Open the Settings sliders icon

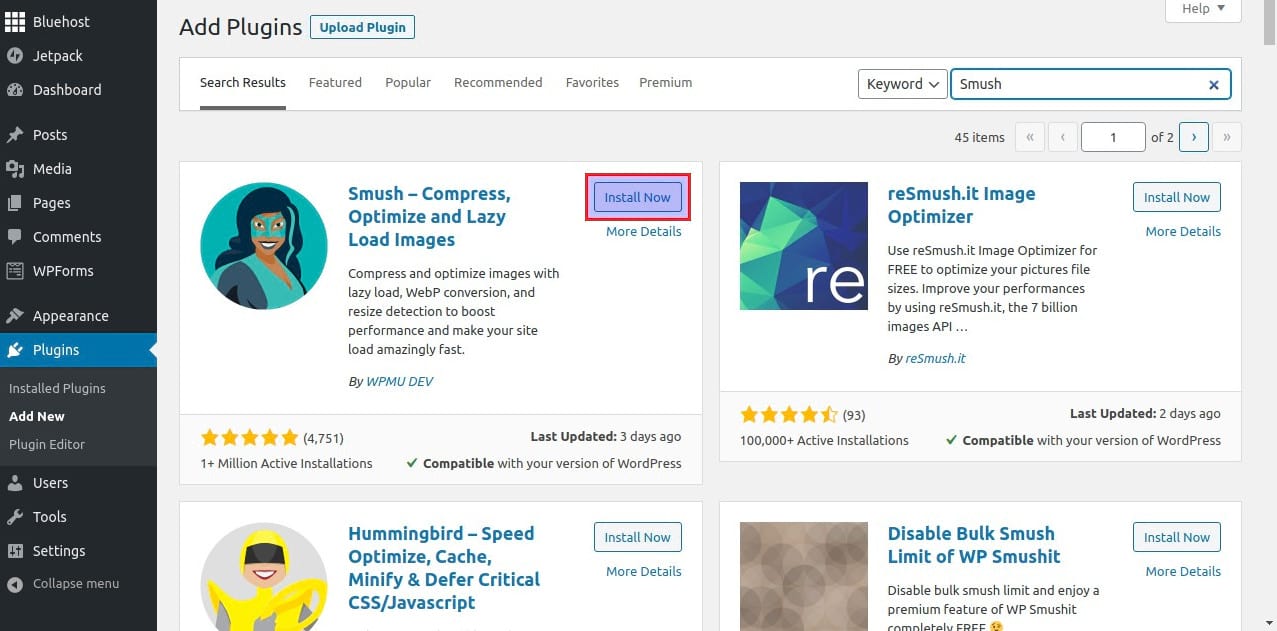point(15,551)
